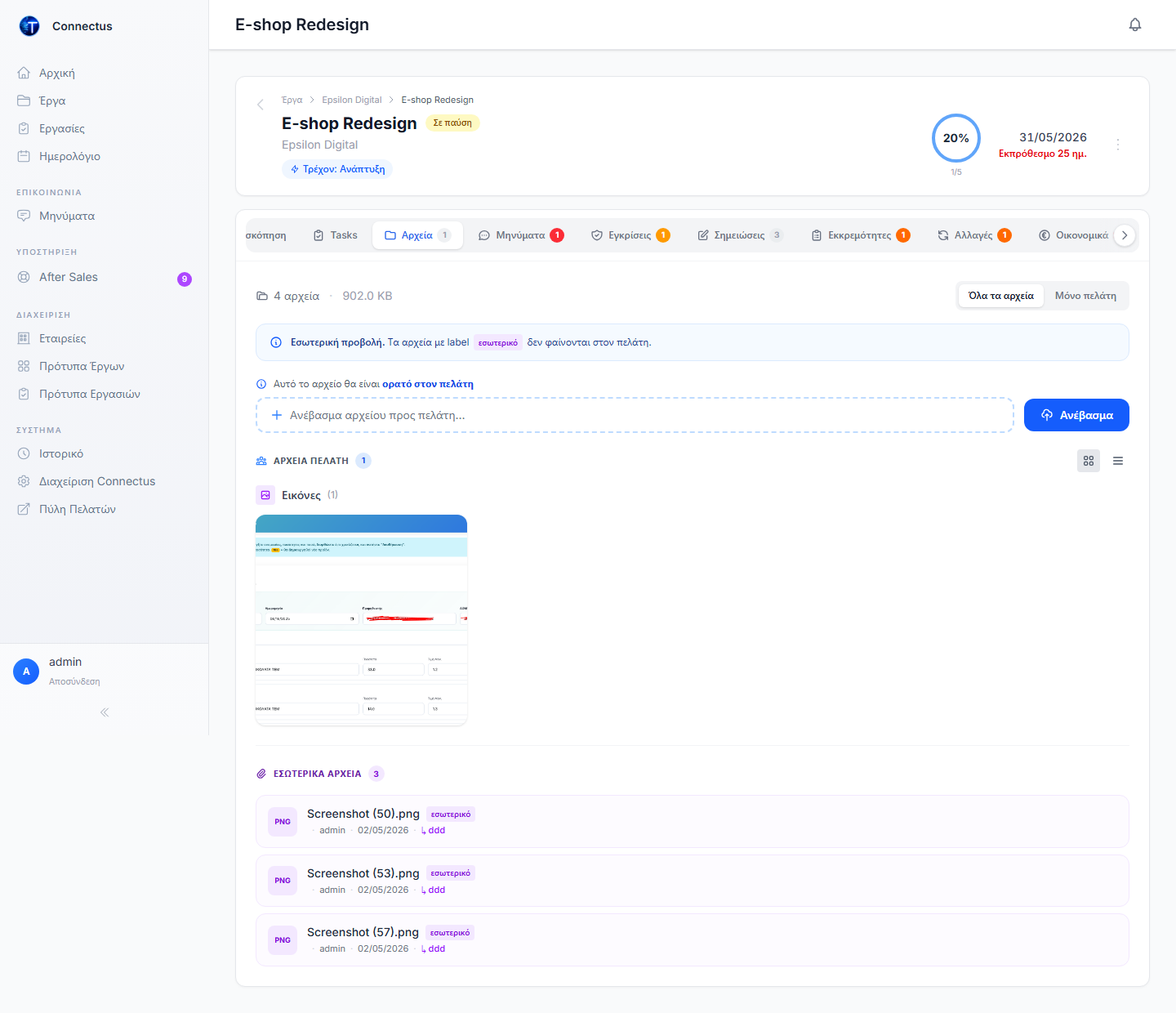Select the Όλα τα αρχεία filter
The image size is (1176, 1013).
click(1001, 296)
